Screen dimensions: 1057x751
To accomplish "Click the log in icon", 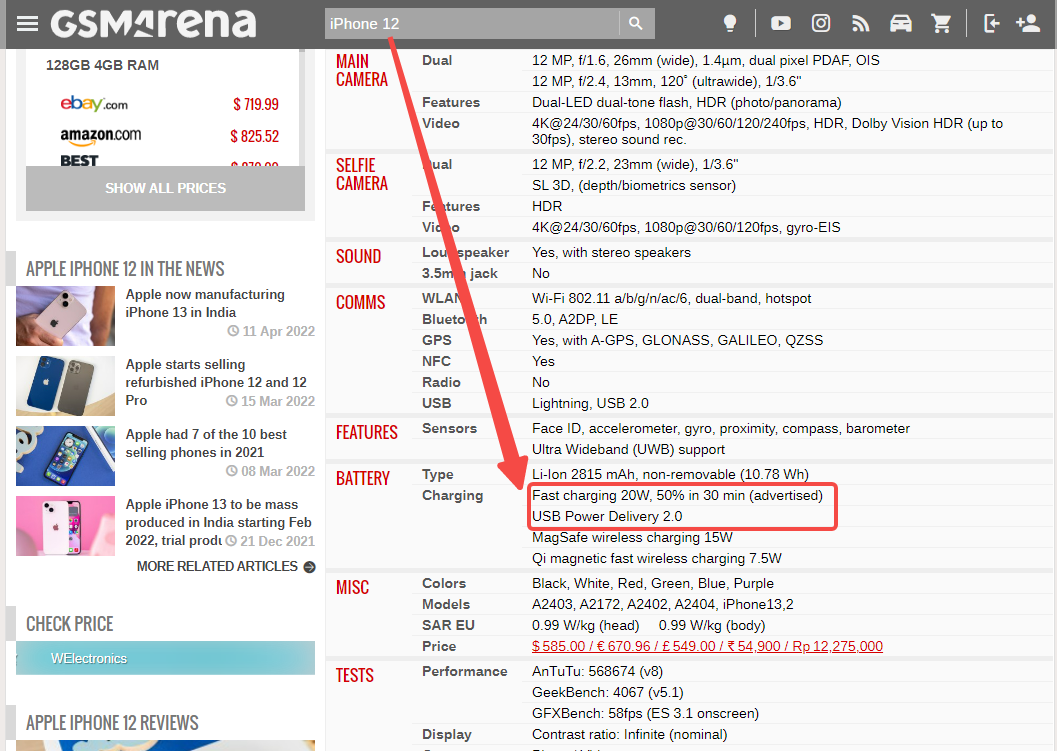I will tap(991, 23).
